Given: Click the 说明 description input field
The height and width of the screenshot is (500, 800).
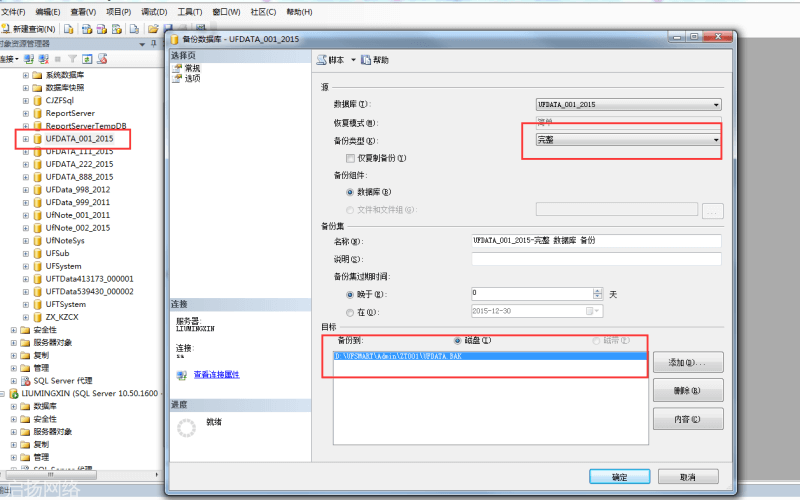Looking at the screenshot, I should pyautogui.click(x=596, y=259).
